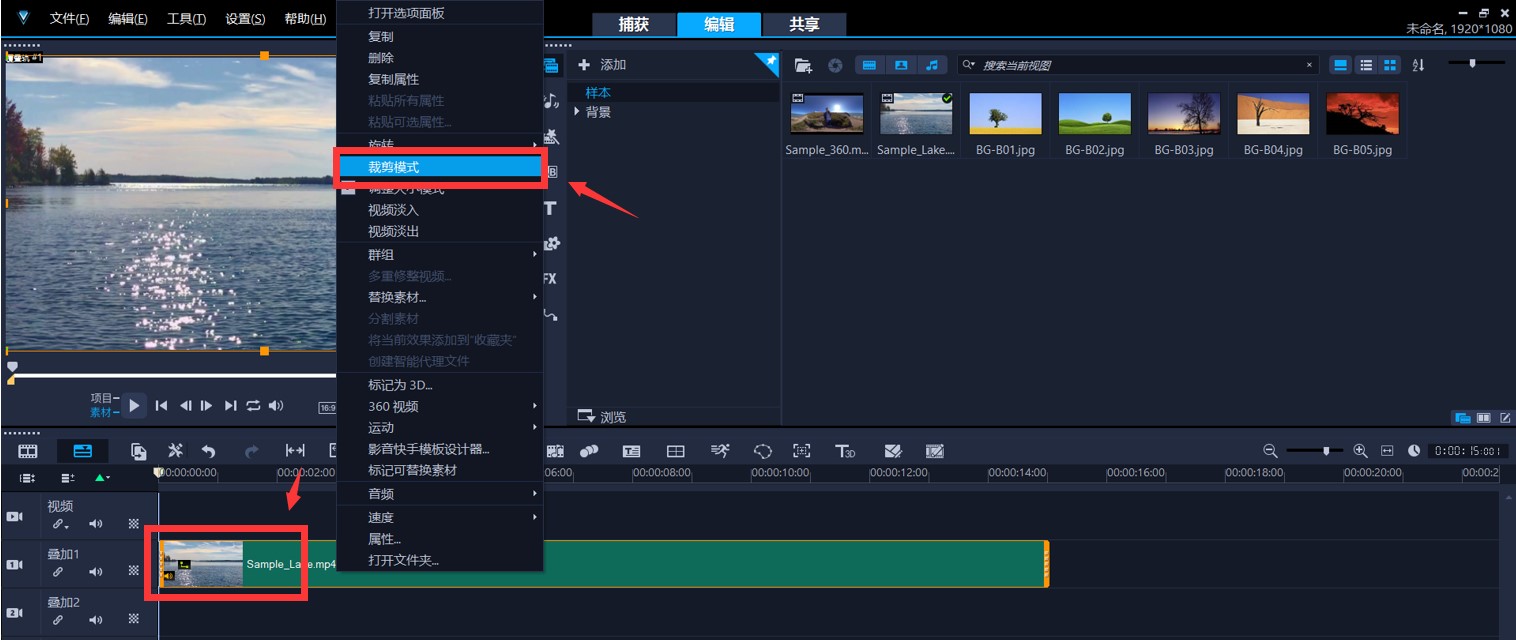Image resolution: width=1516 pixels, height=640 pixels.
Task: Expand the 群组 submenu
Action: (x=440, y=255)
